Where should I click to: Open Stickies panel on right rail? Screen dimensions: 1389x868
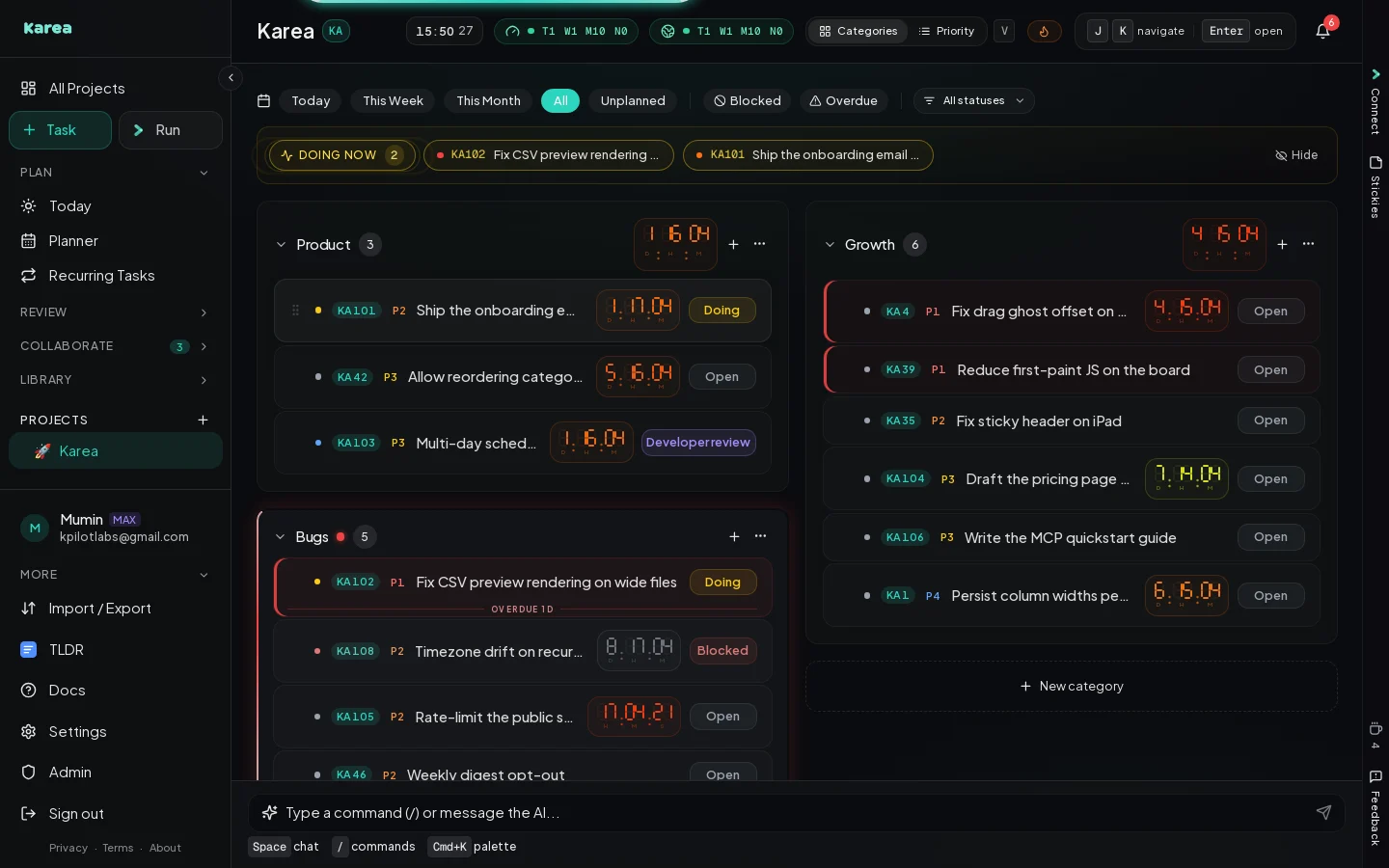click(1375, 188)
